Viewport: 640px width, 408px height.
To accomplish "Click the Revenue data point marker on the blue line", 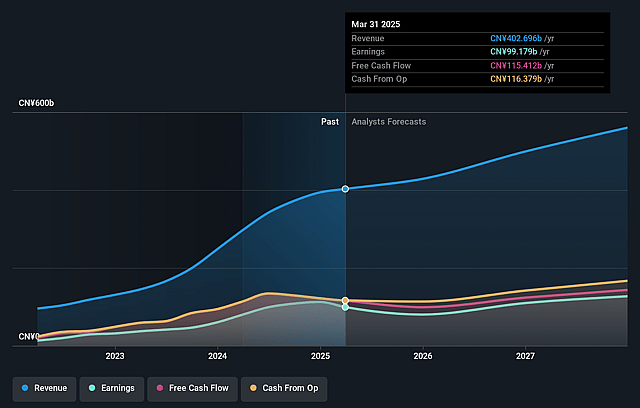I will pos(345,189).
